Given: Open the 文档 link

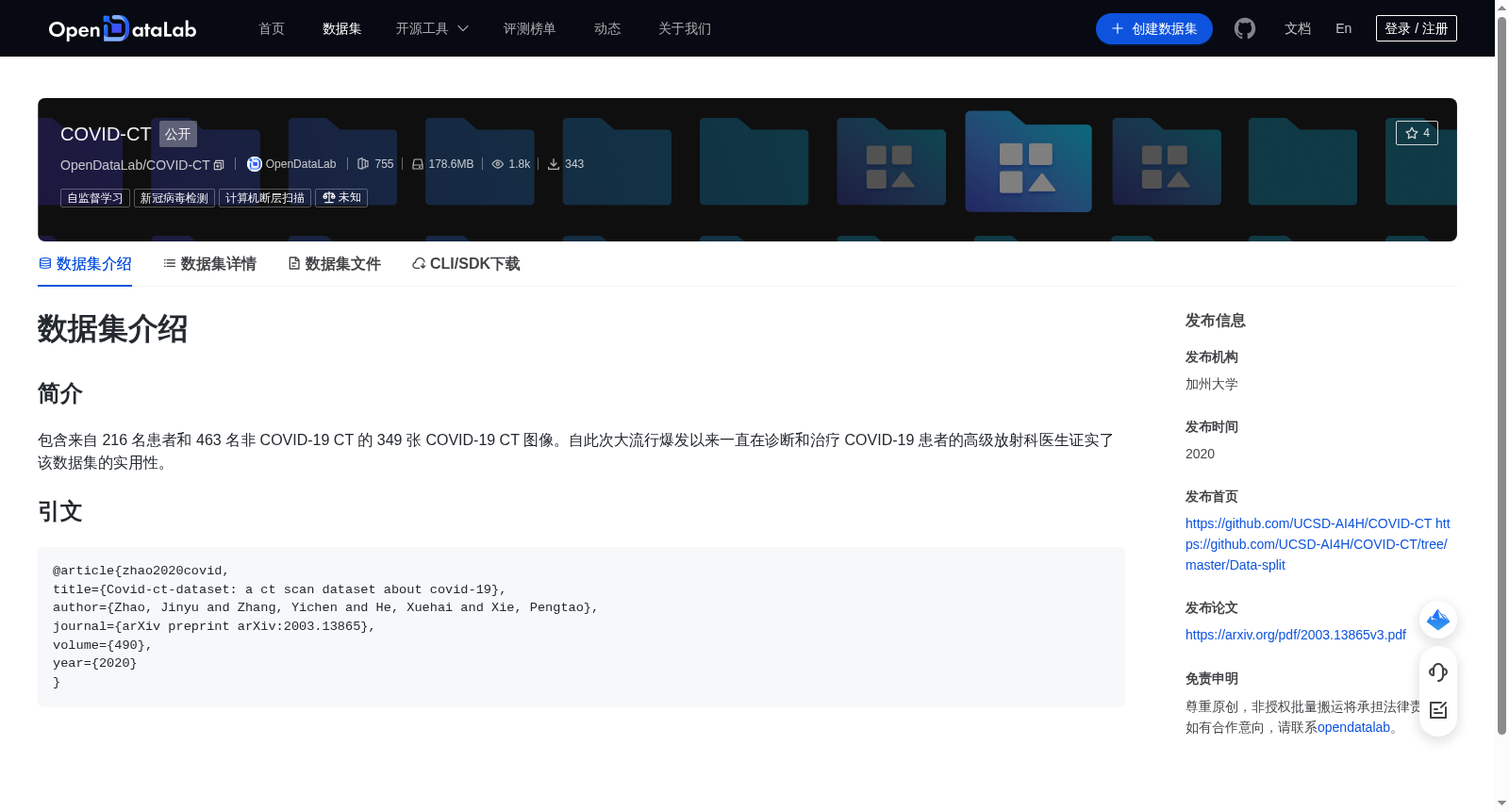Looking at the screenshot, I should coord(1298,28).
